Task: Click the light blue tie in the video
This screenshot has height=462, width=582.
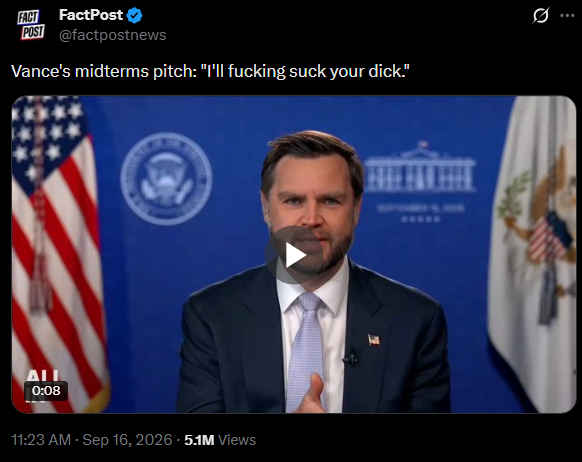Action: point(305,351)
